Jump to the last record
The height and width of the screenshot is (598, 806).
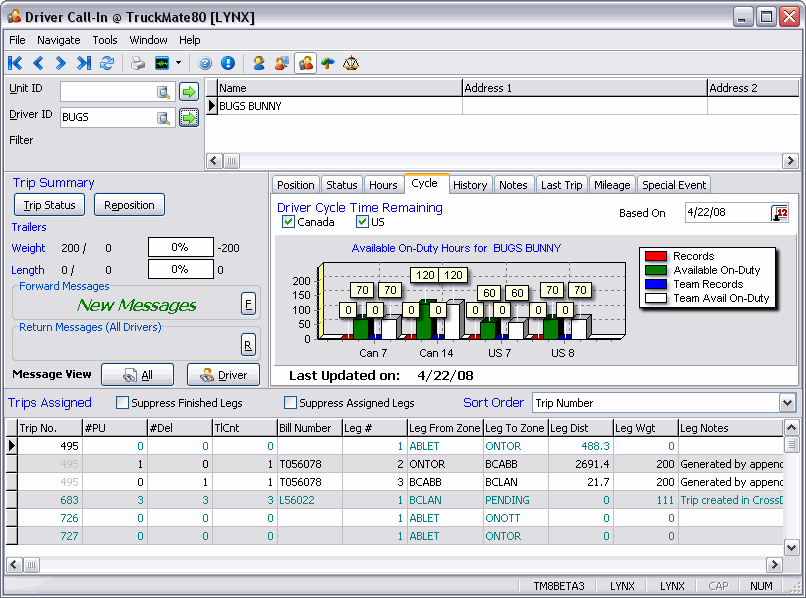tap(83, 63)
